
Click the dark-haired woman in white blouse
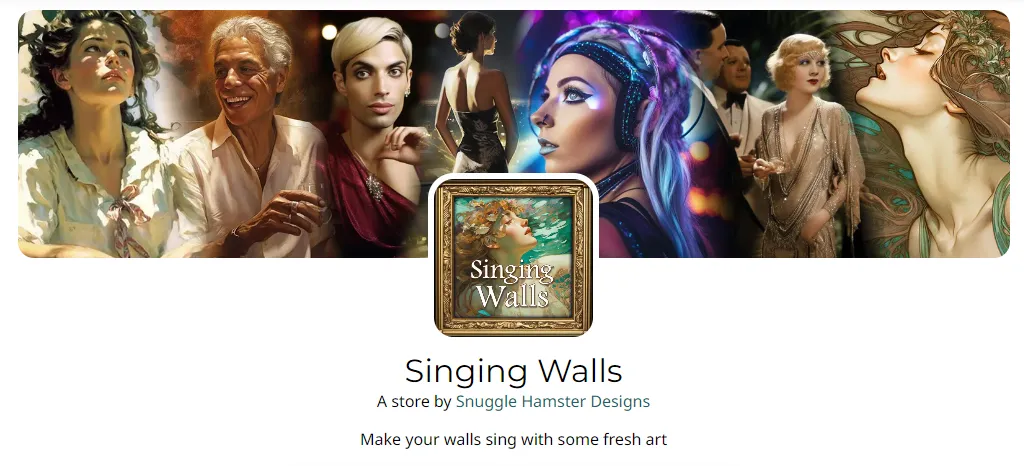tap(91, 131)
